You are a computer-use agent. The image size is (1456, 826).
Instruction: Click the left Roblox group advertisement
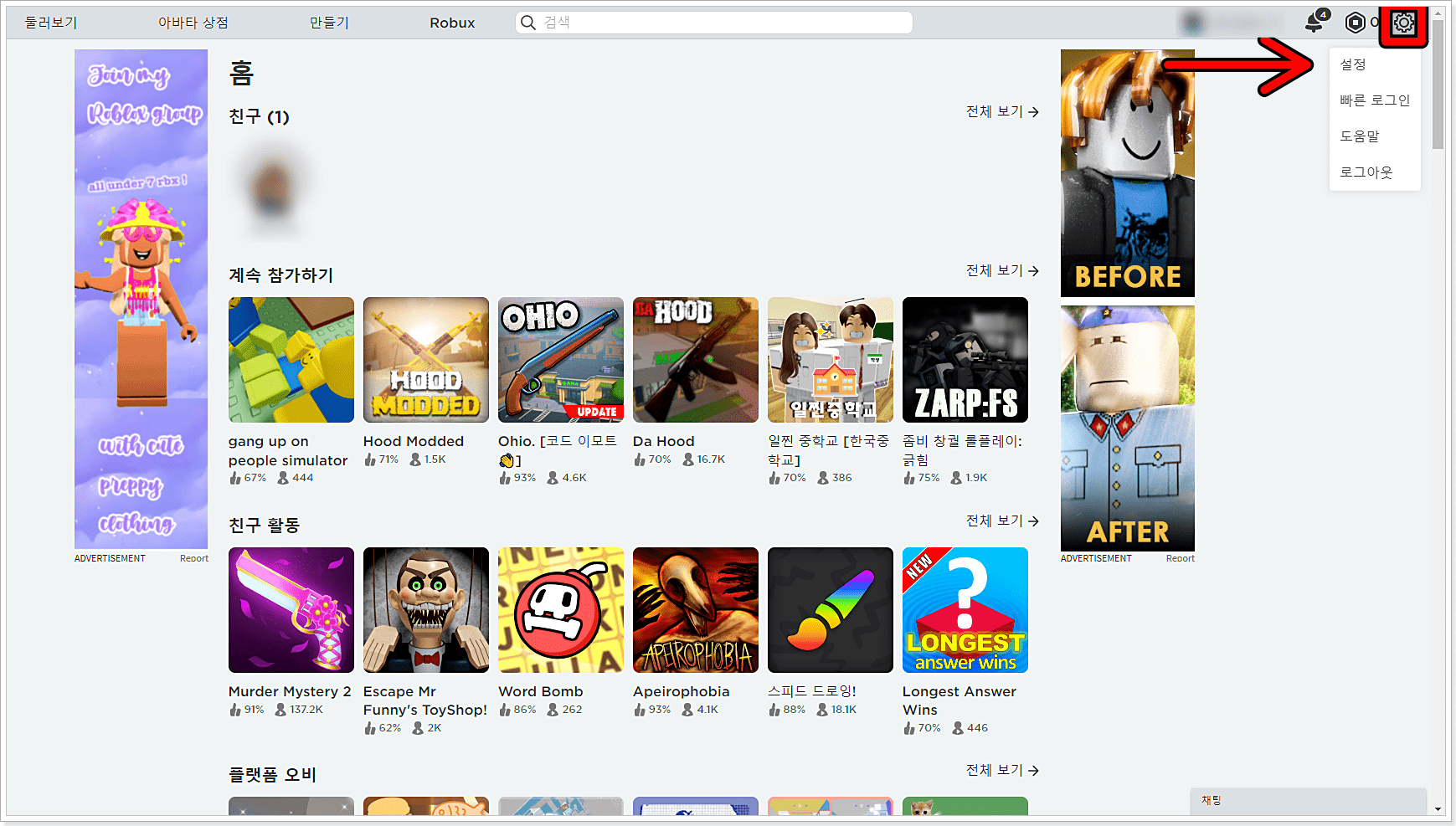141,299
